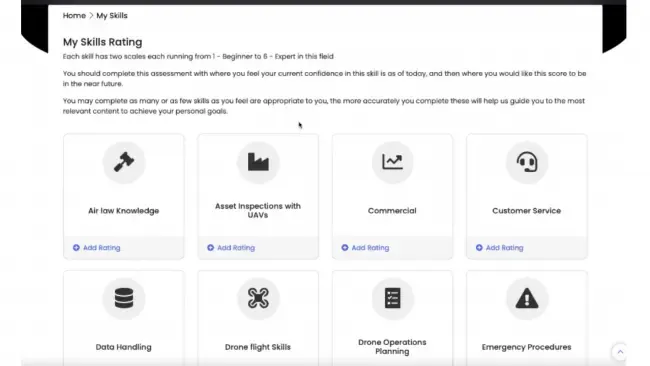Click the My Skills breadcrumb item
The image size is (650, 366).
(112, 16)
